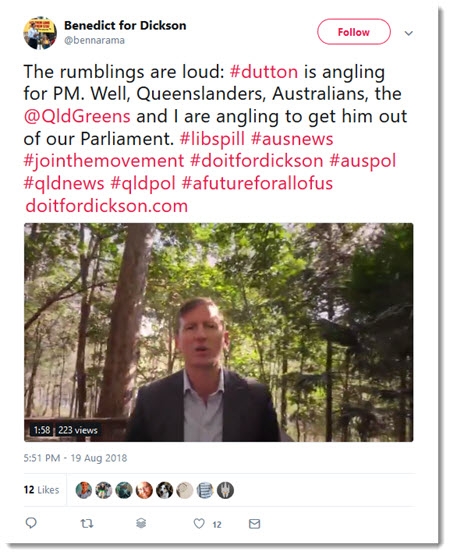450x555 pixels.
Task: Open the #dutton hashtag
Action: pyautogui.click(x=264, y=72)
